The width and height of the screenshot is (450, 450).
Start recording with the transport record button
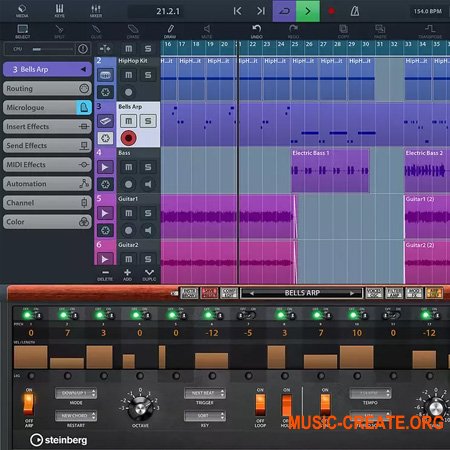(x=331, y=11)
